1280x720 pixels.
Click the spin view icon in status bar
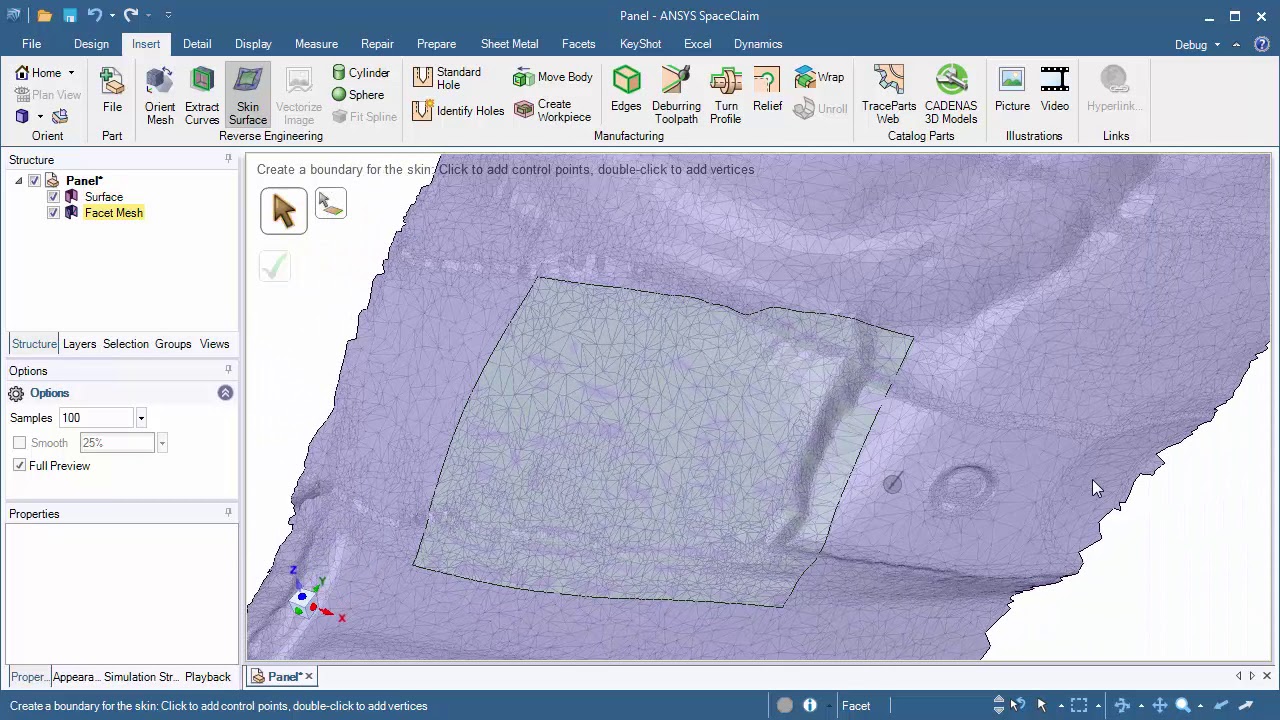click(x=1122, y=706)
